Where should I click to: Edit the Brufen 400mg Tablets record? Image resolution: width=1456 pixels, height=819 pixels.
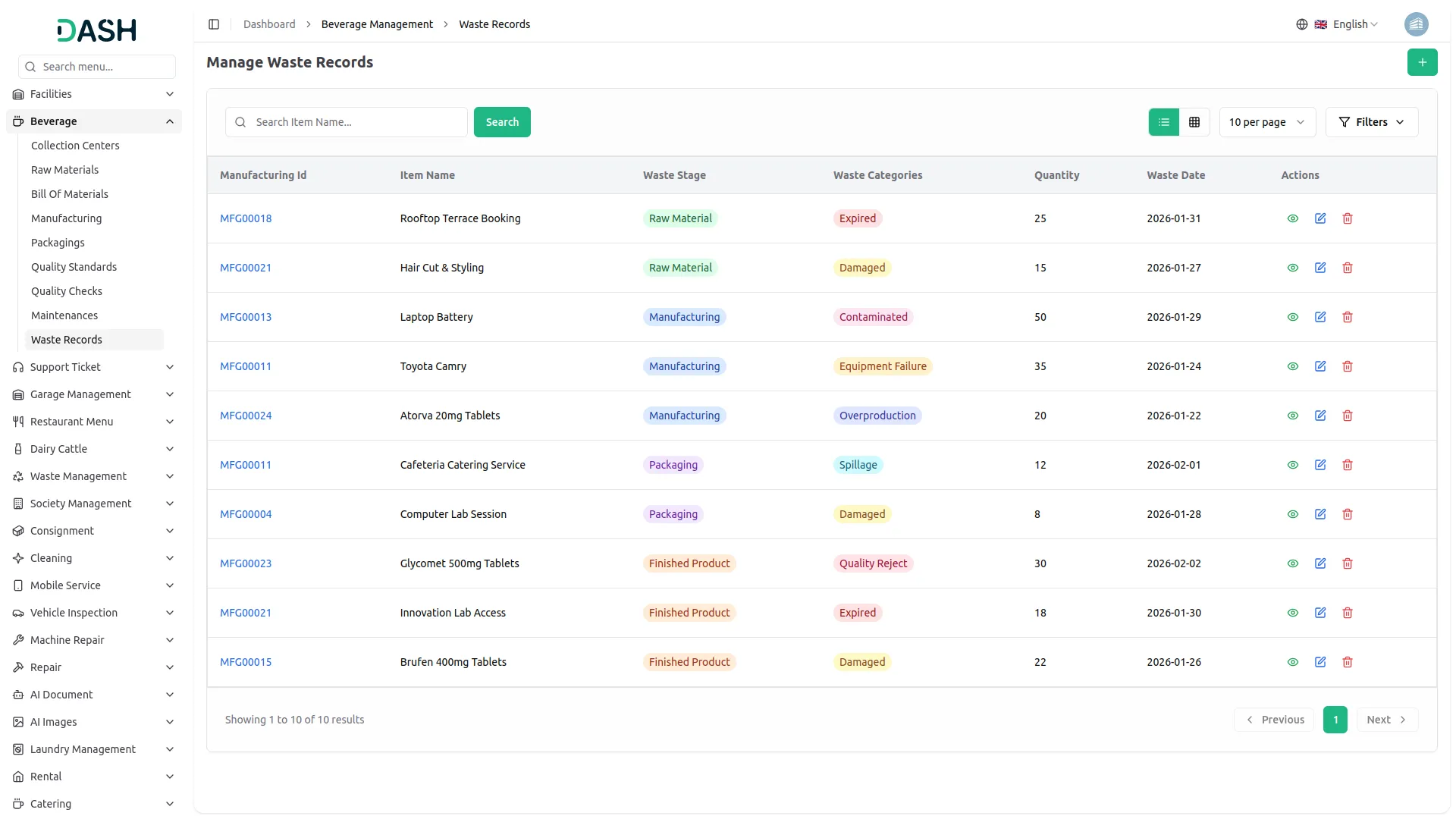1319,662
